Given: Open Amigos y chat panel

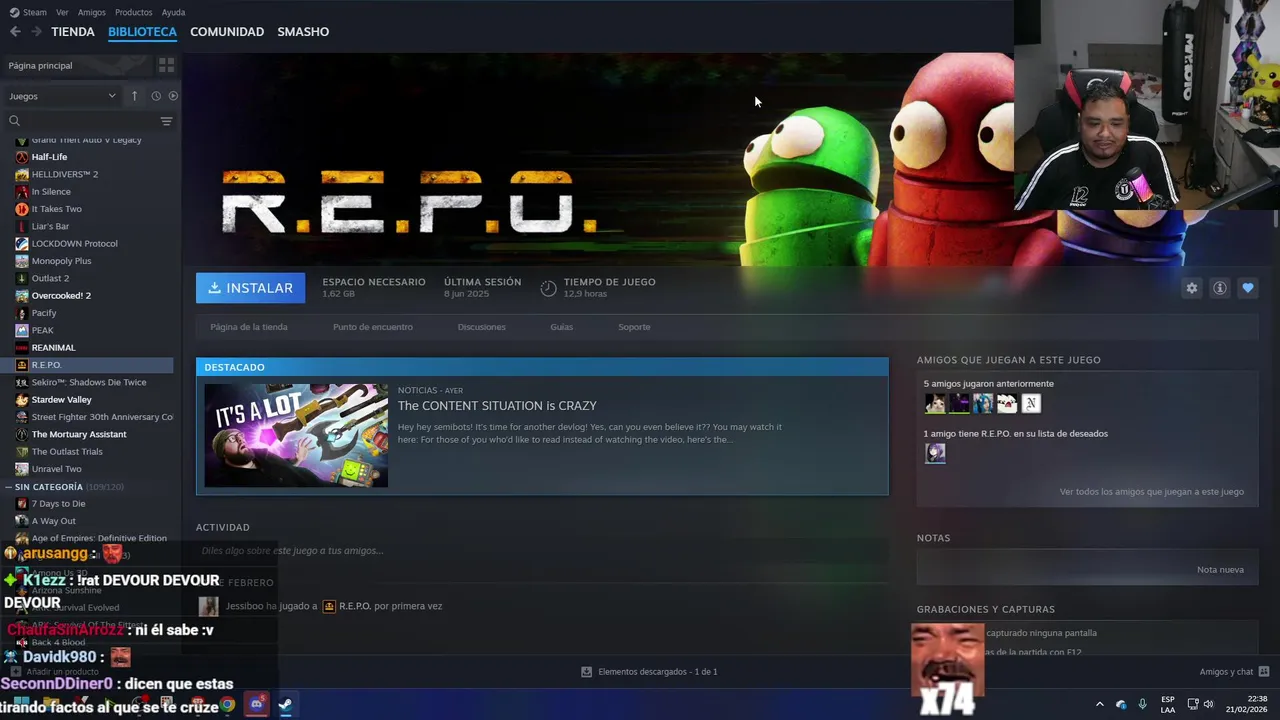Looking at the screenshot, I should pyautogui.click(x=1234, y=672).
